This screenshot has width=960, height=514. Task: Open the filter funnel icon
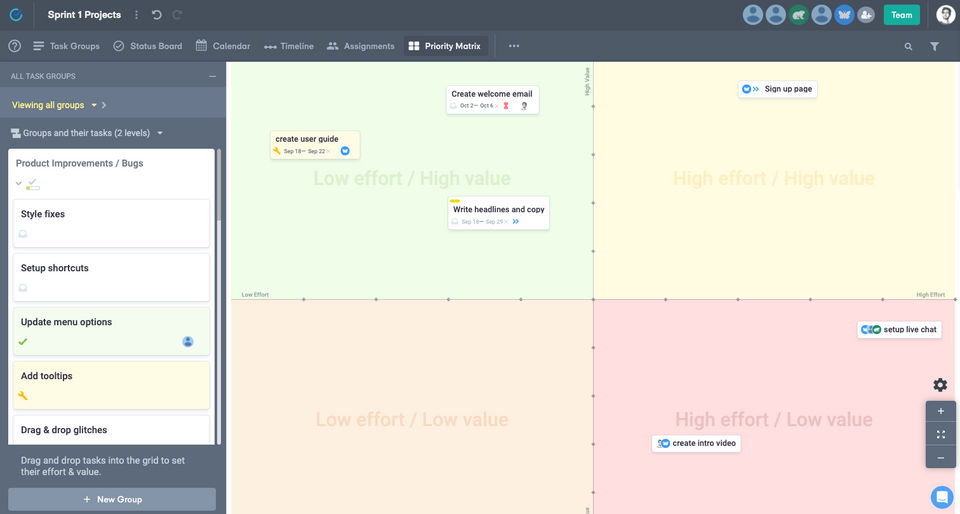[934, 47]
